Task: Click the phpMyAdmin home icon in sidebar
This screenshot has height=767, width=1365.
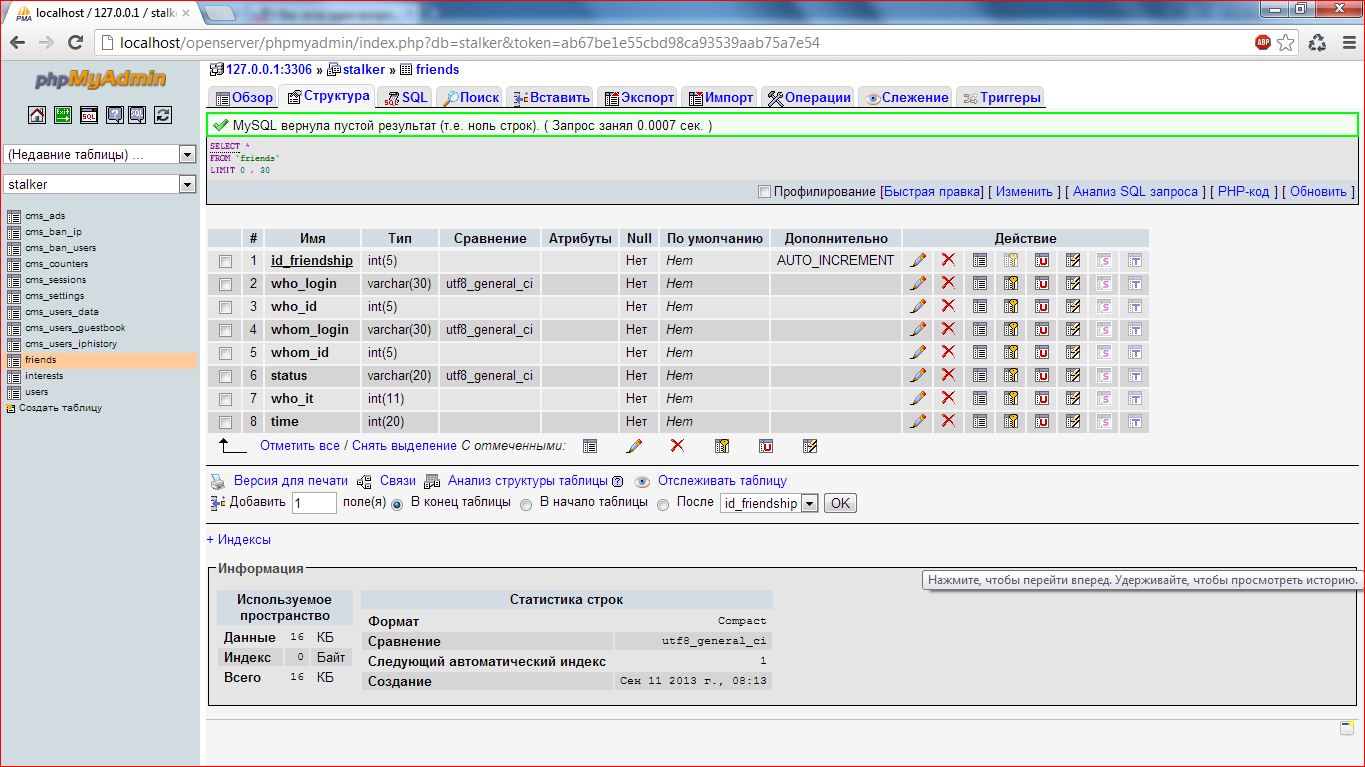Action: click(37, 115)
